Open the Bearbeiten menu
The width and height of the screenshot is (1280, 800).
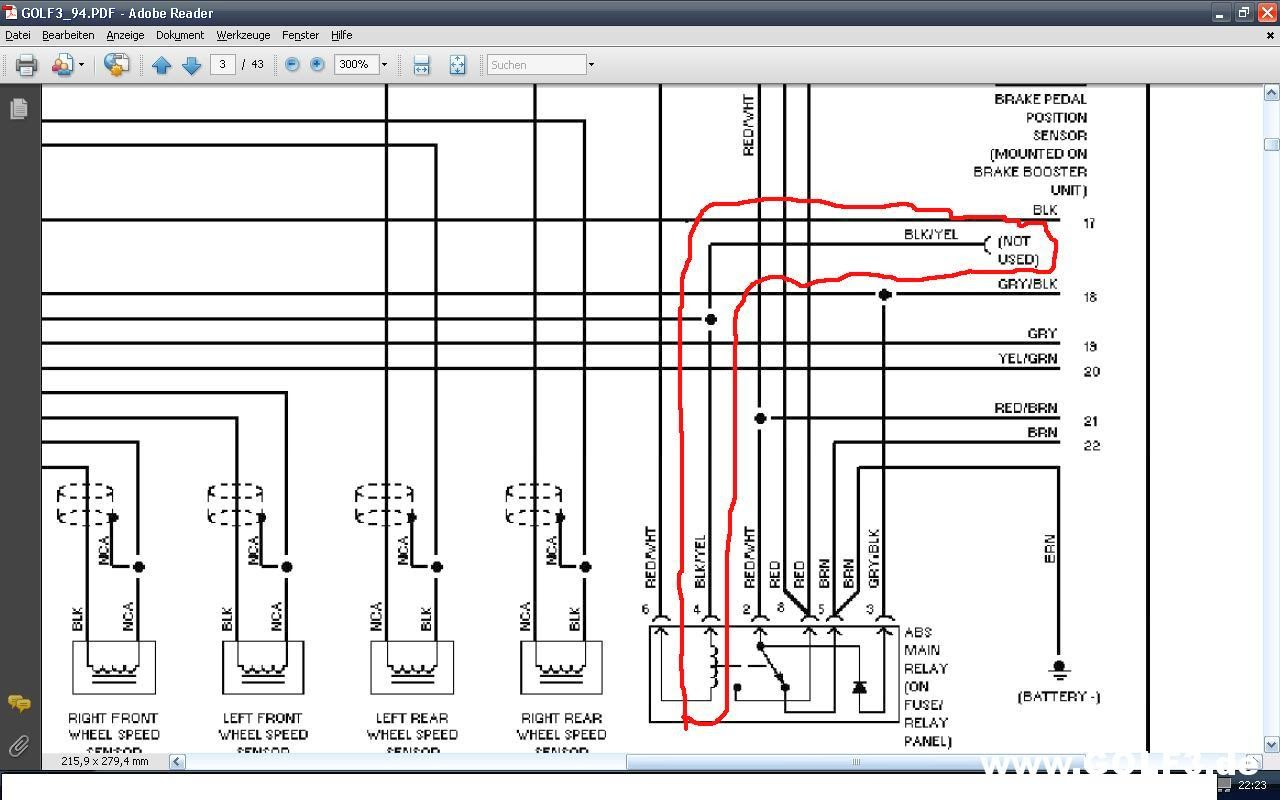coord(68,35)
